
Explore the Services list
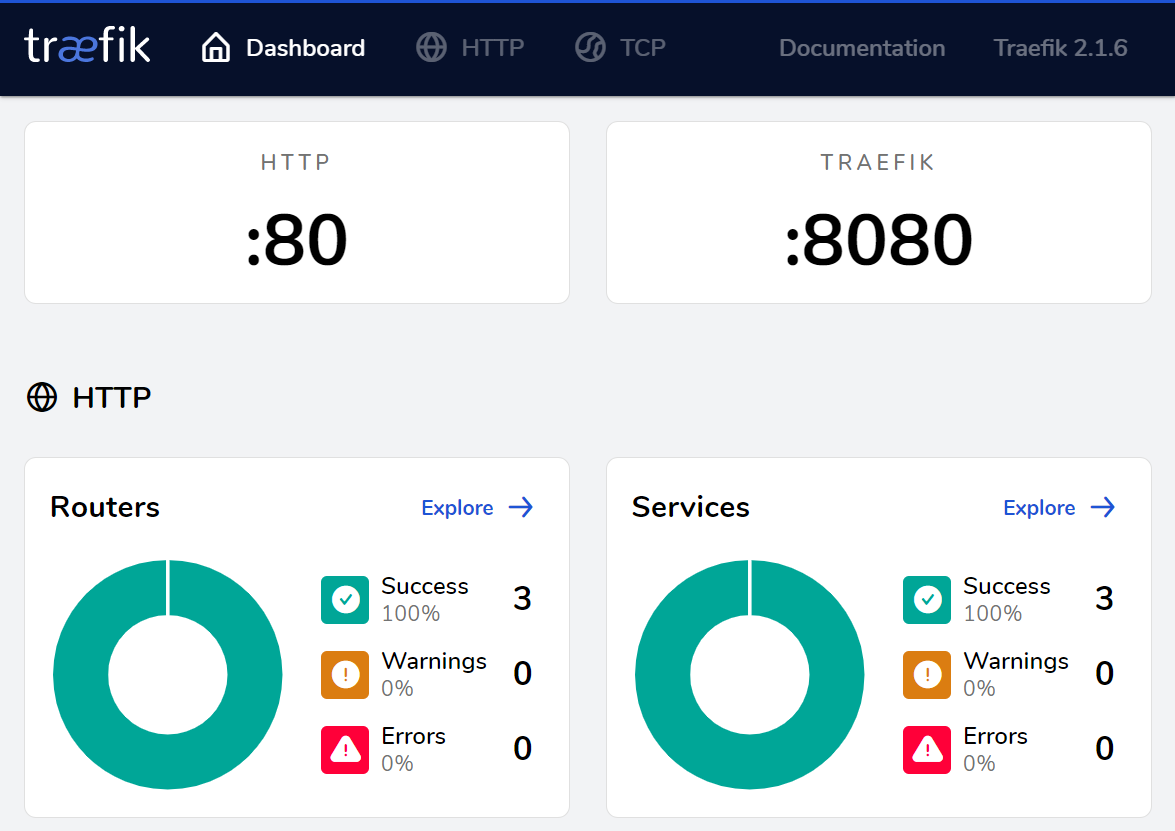point(1059,508)
